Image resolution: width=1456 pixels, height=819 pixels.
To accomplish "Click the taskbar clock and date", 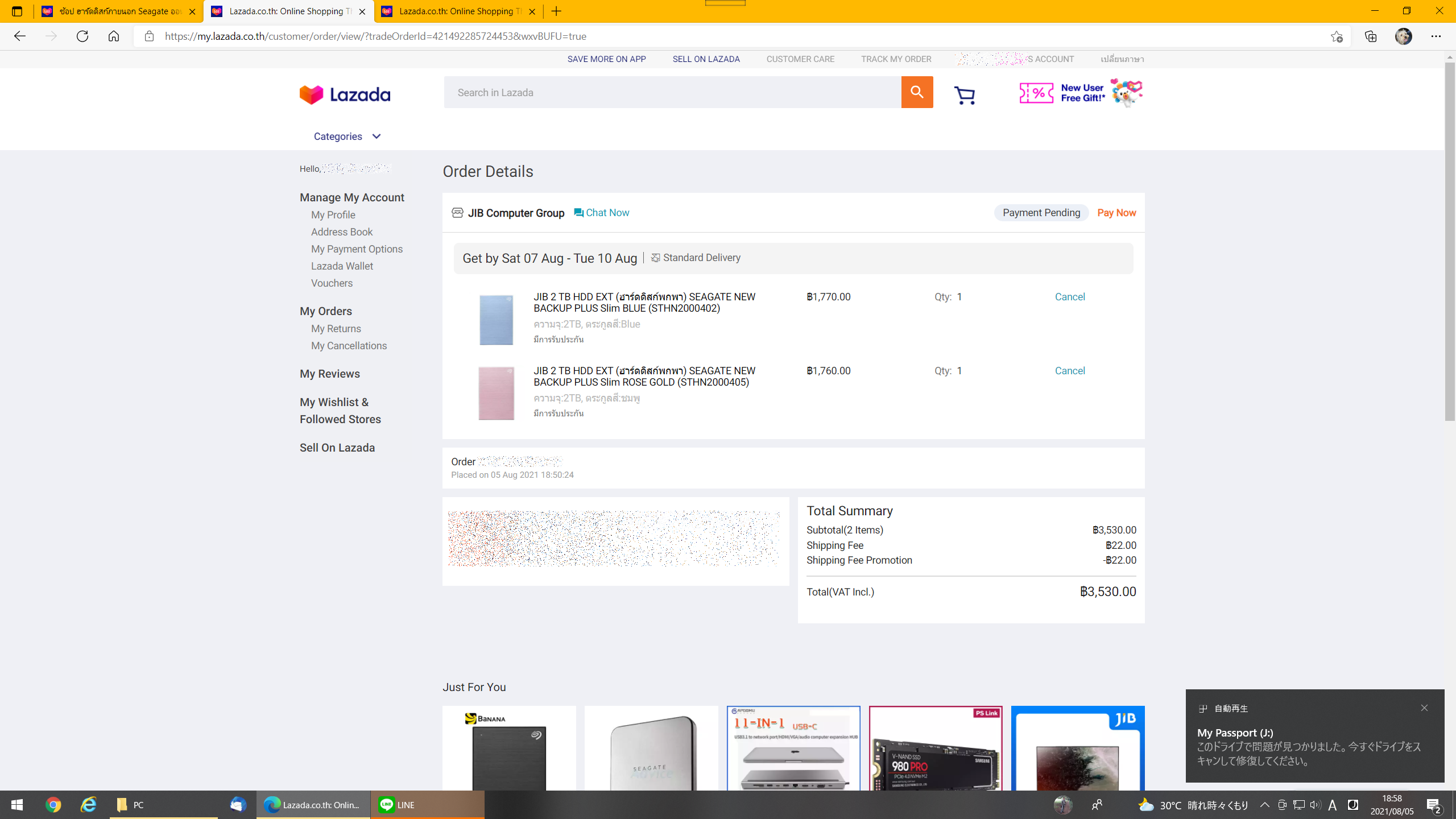I will [x=1392, y=805].
